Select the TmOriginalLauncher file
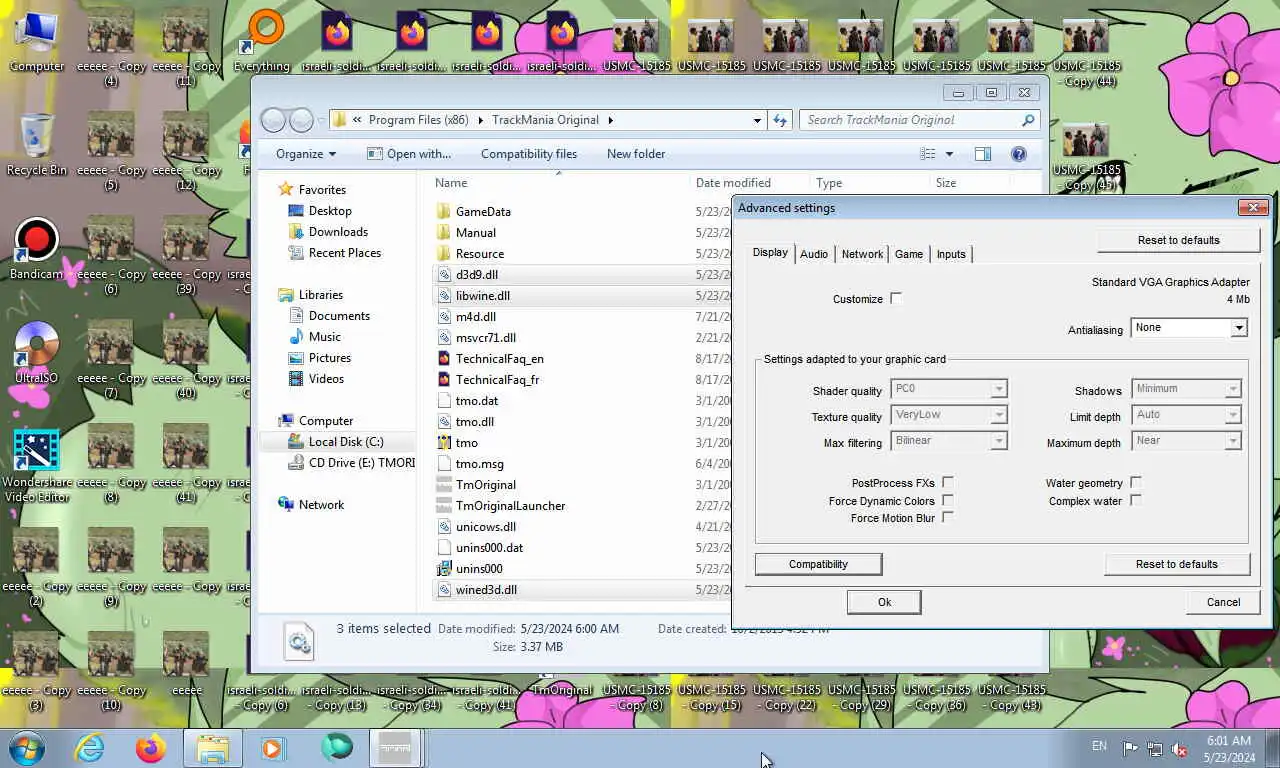1280x768 pixels. click(510, 505)
